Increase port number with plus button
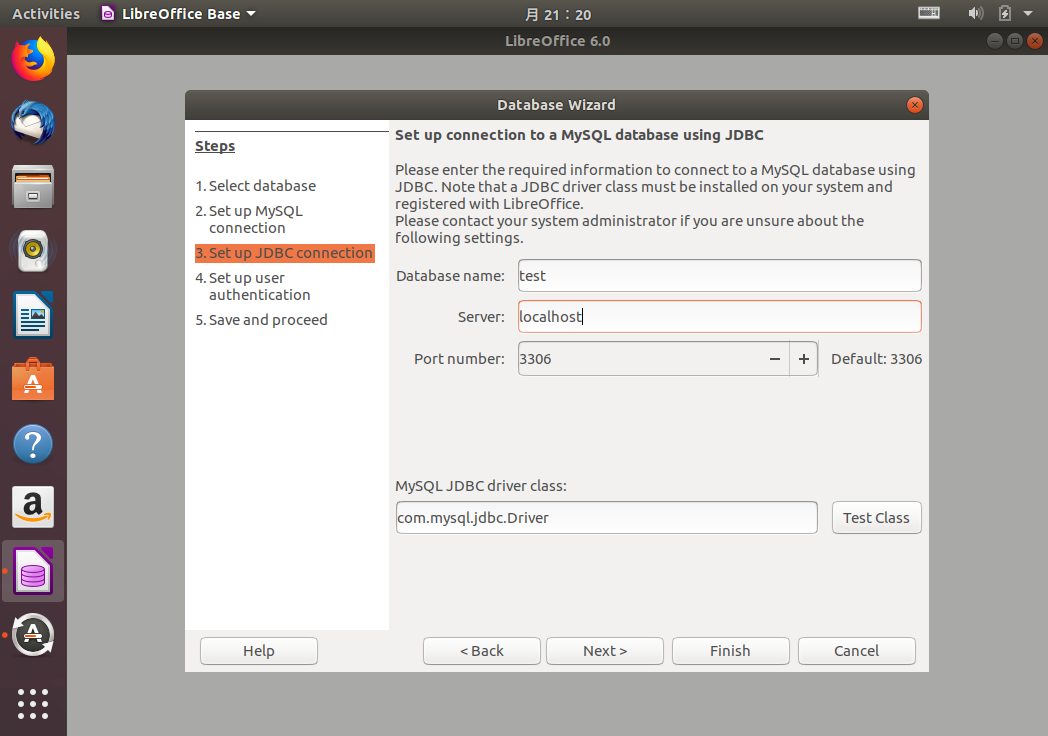Viewport: 1048px width, 736px height. [803, 359]
